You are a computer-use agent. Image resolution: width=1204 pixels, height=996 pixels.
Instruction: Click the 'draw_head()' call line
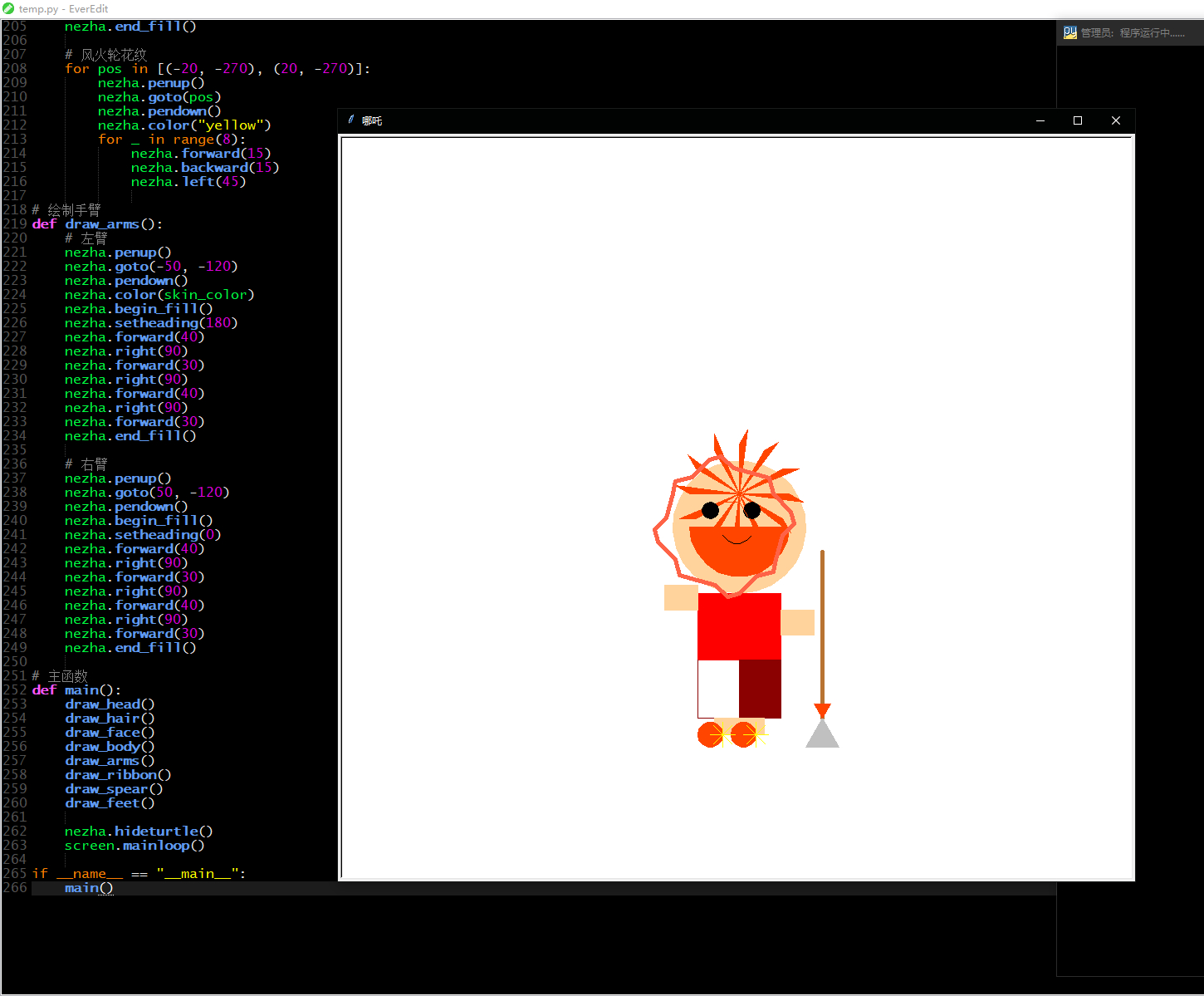tap(110, 704)
